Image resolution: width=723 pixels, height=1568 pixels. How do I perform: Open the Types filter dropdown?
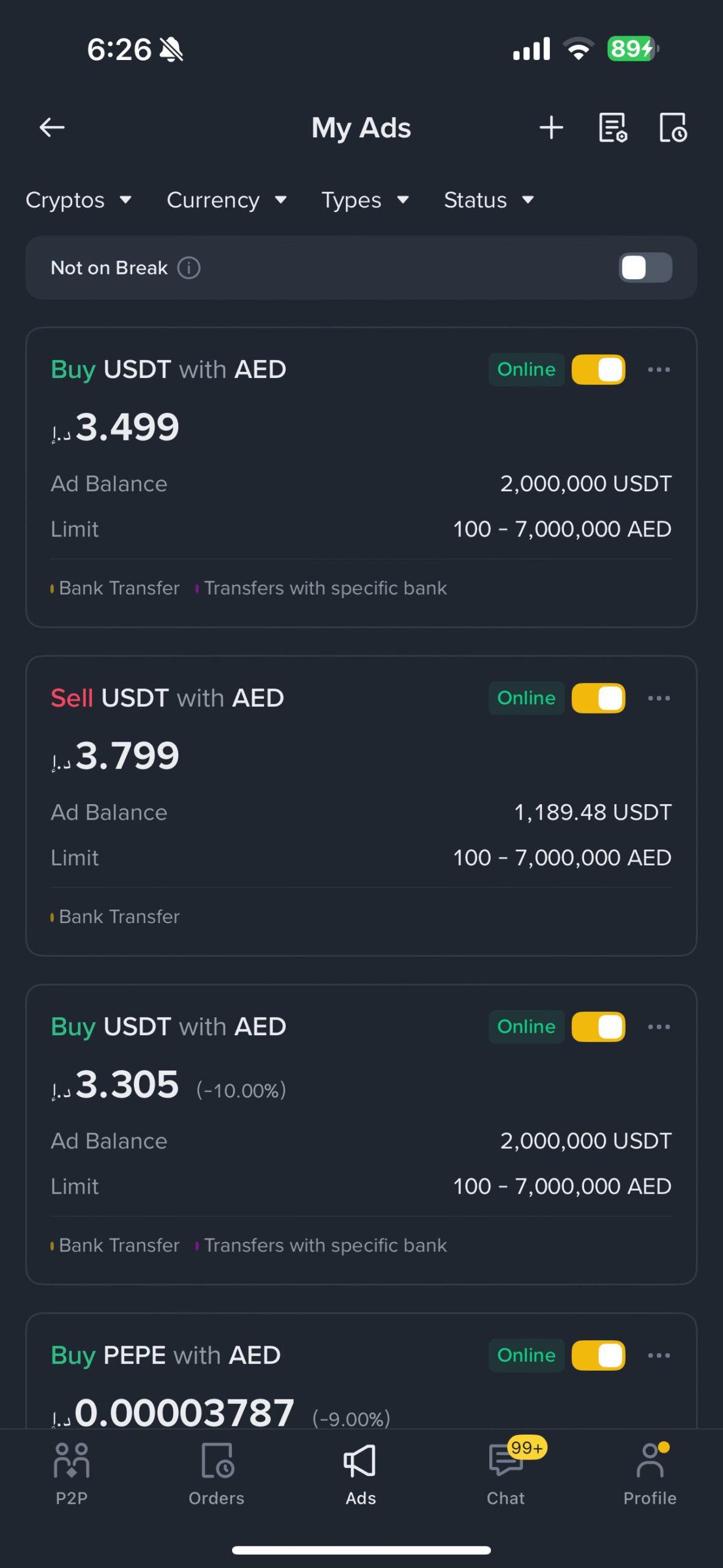[x=365, y=200]
